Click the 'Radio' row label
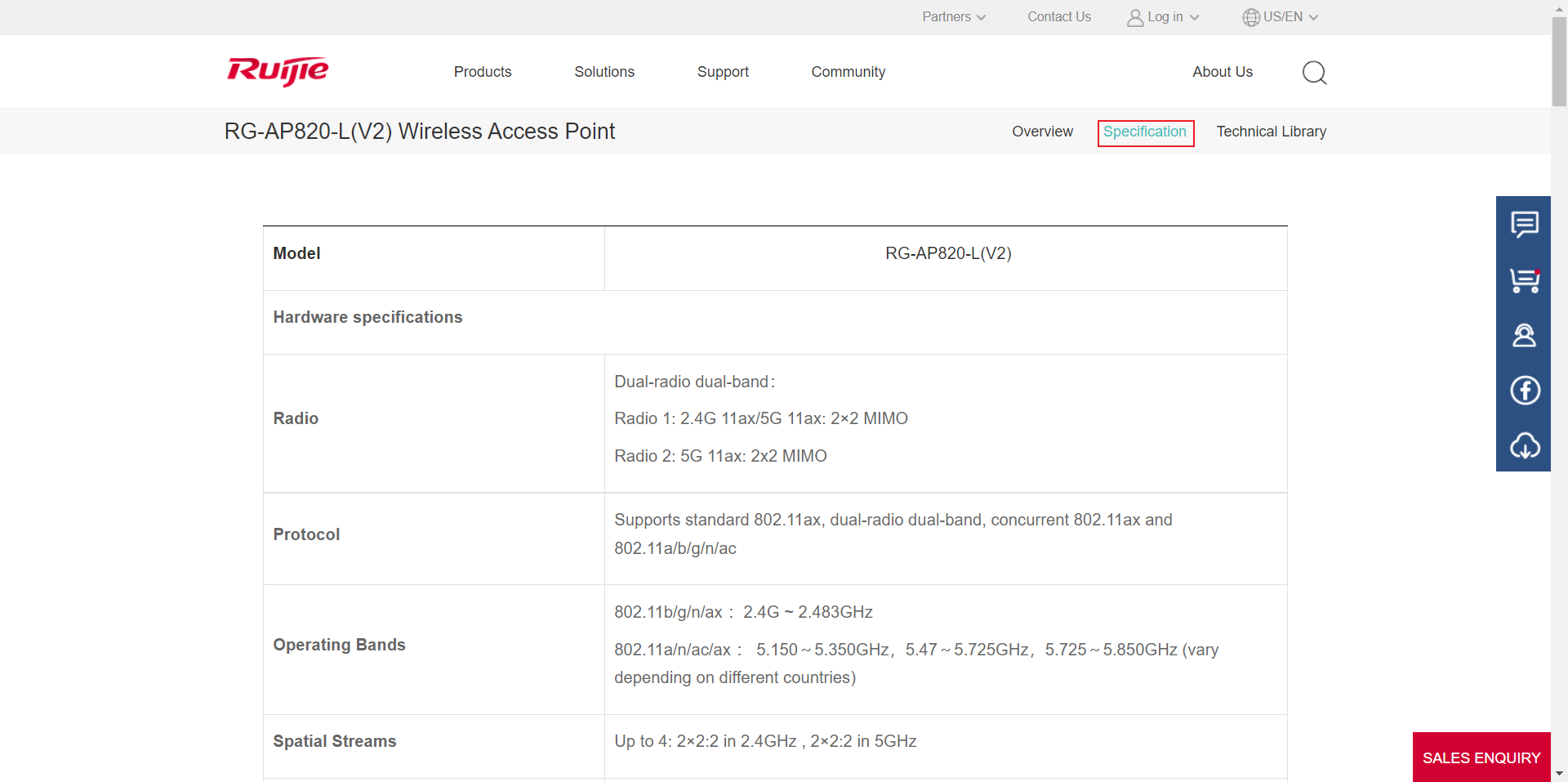1568x782 pixels. [296, 418]
